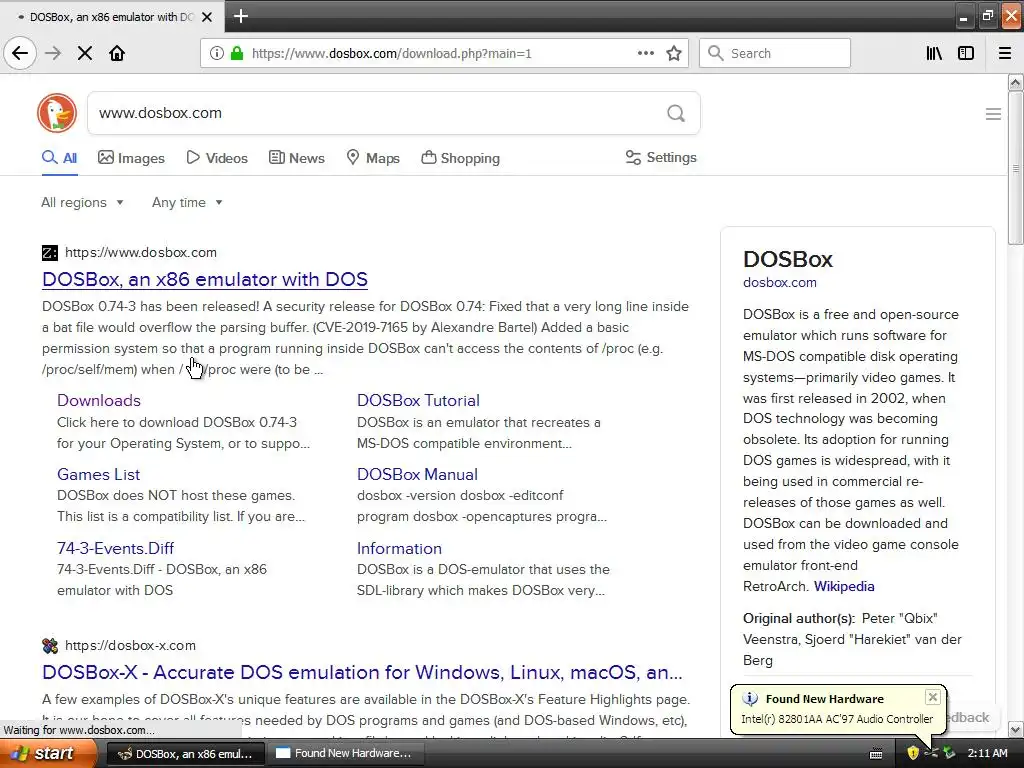Expand the Any time filter dropdown
1024x768 pixels.
[187, 202]
